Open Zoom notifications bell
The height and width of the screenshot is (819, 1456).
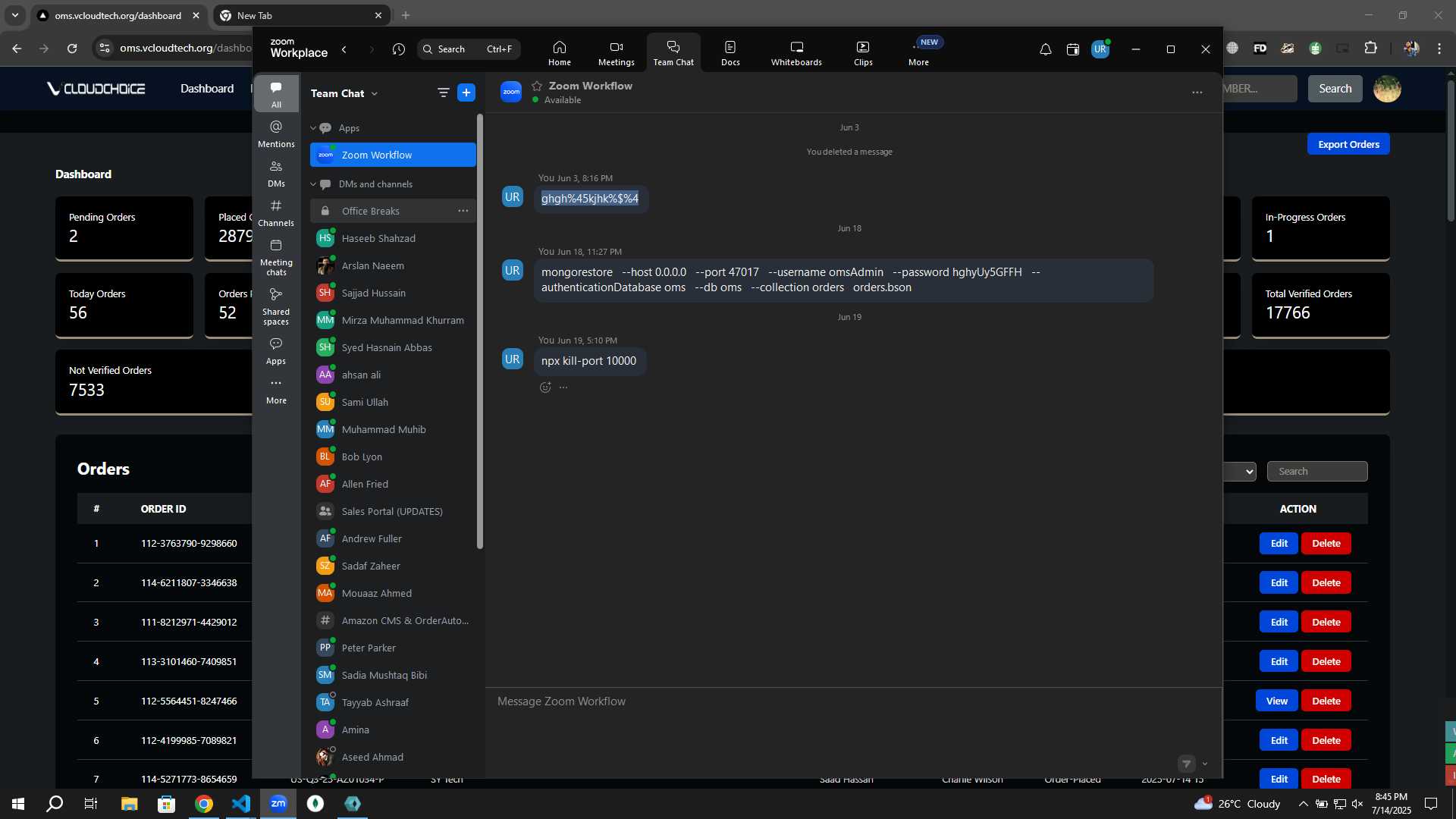1045,49
